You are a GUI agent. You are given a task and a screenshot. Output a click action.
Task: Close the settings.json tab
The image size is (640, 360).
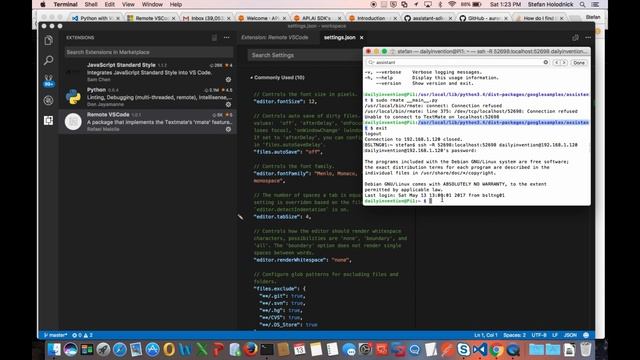click(x=361, y=38)
